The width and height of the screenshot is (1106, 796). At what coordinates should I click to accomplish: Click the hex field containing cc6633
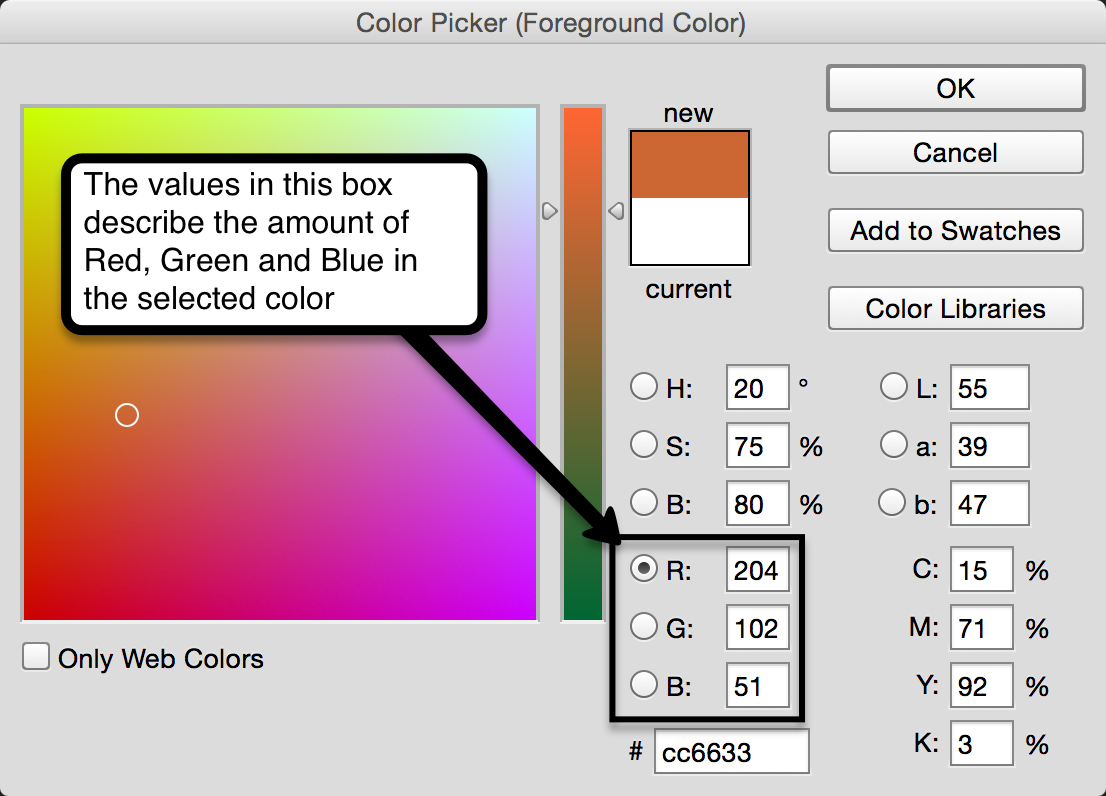click(731, 752)
